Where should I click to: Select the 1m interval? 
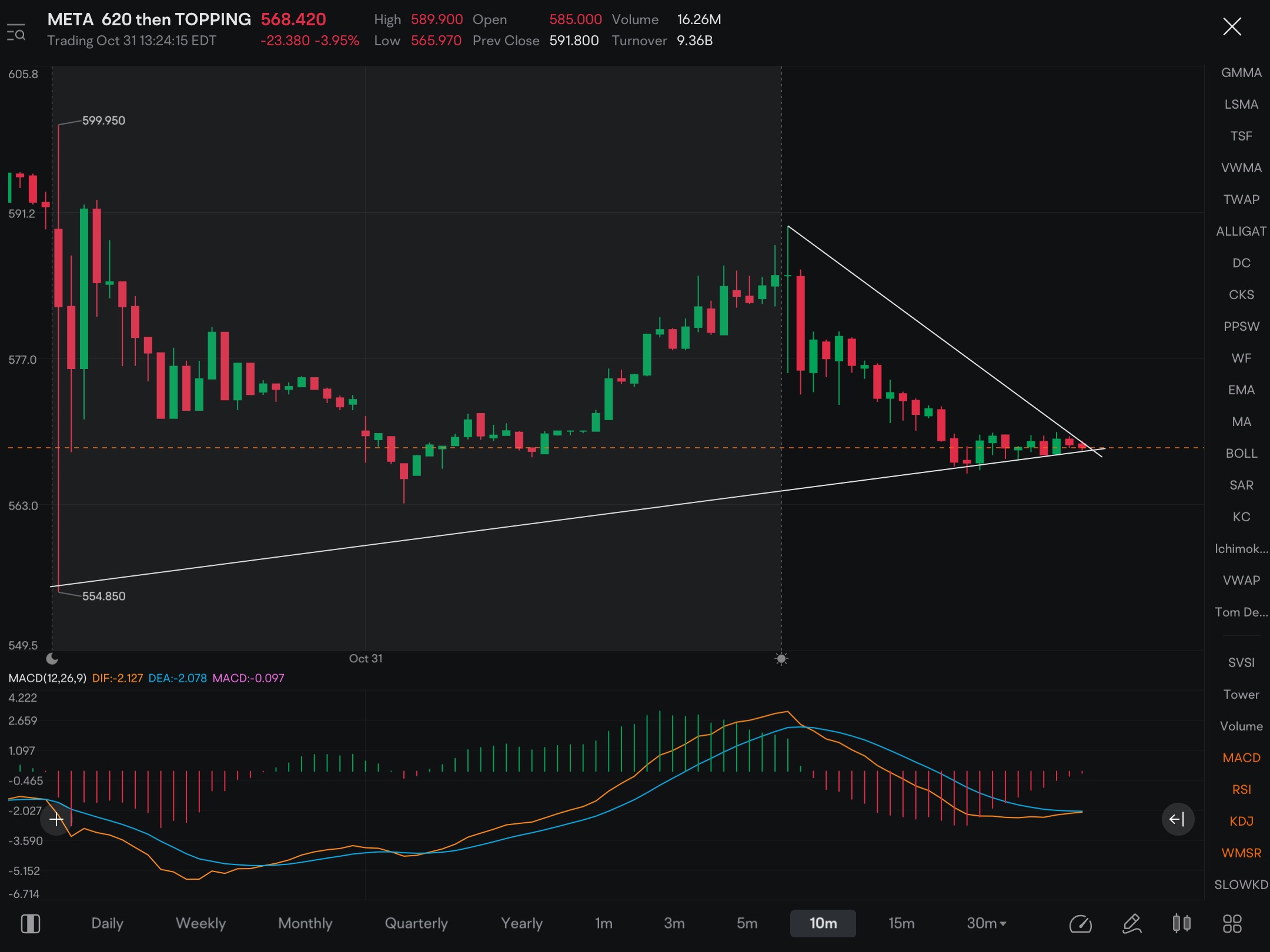click(604, 924)
